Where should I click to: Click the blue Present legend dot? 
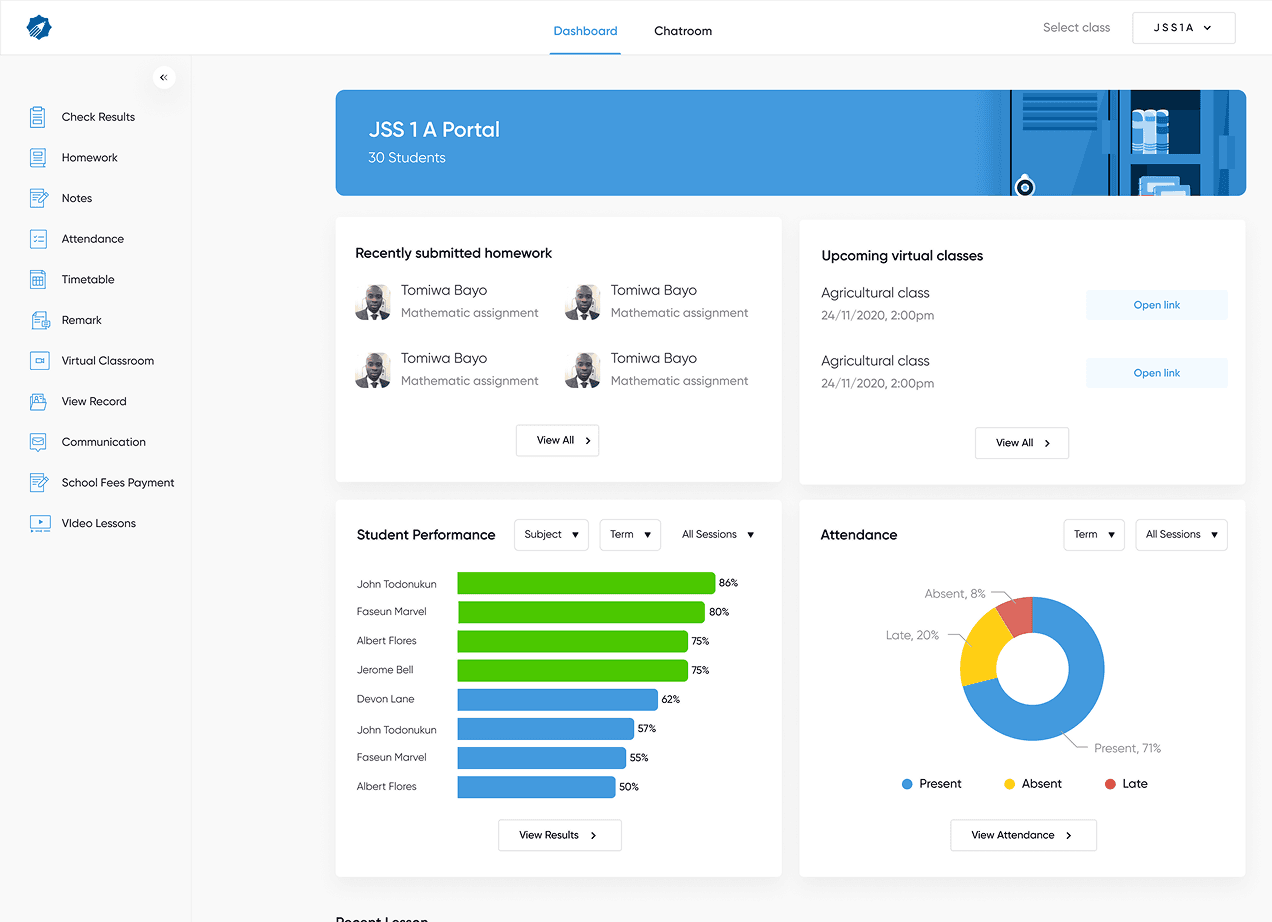907,784
